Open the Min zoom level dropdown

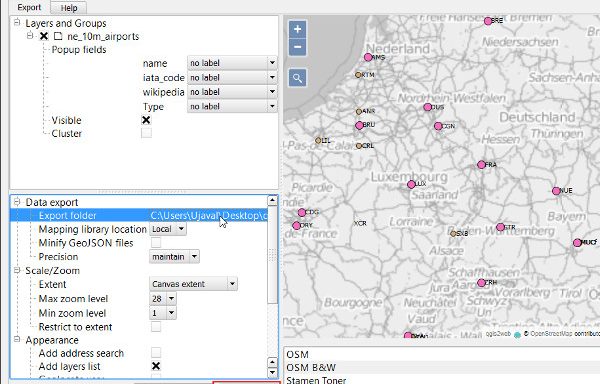coord(163,313)
